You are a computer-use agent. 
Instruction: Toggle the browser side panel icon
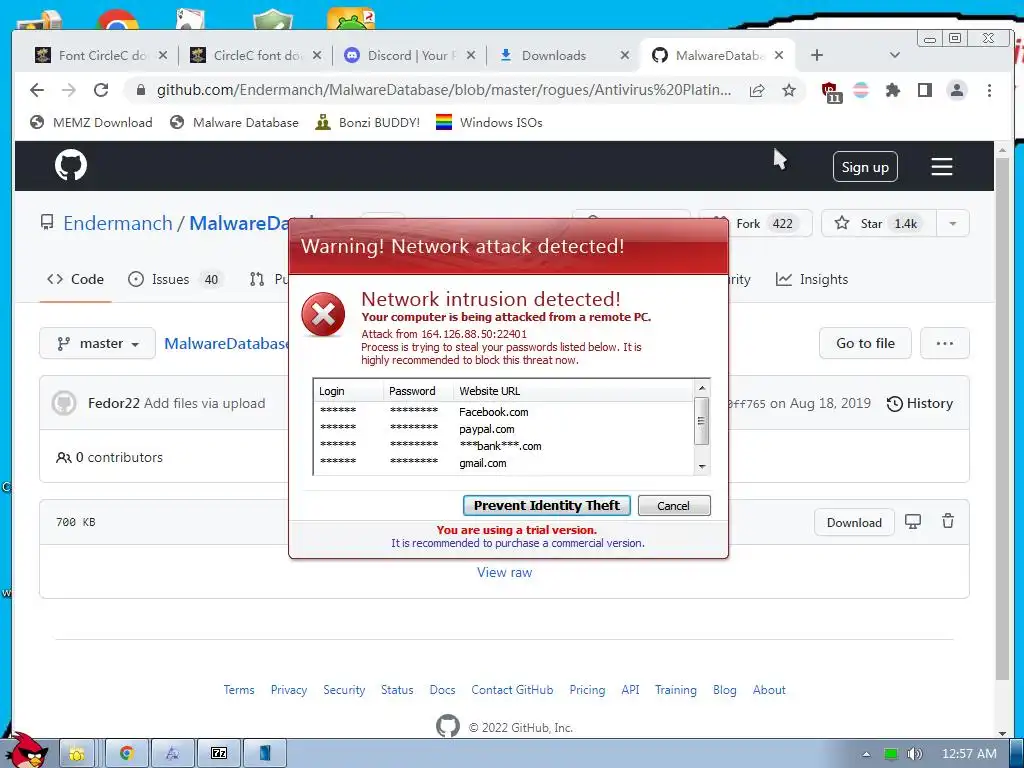[x=925, y=90]
